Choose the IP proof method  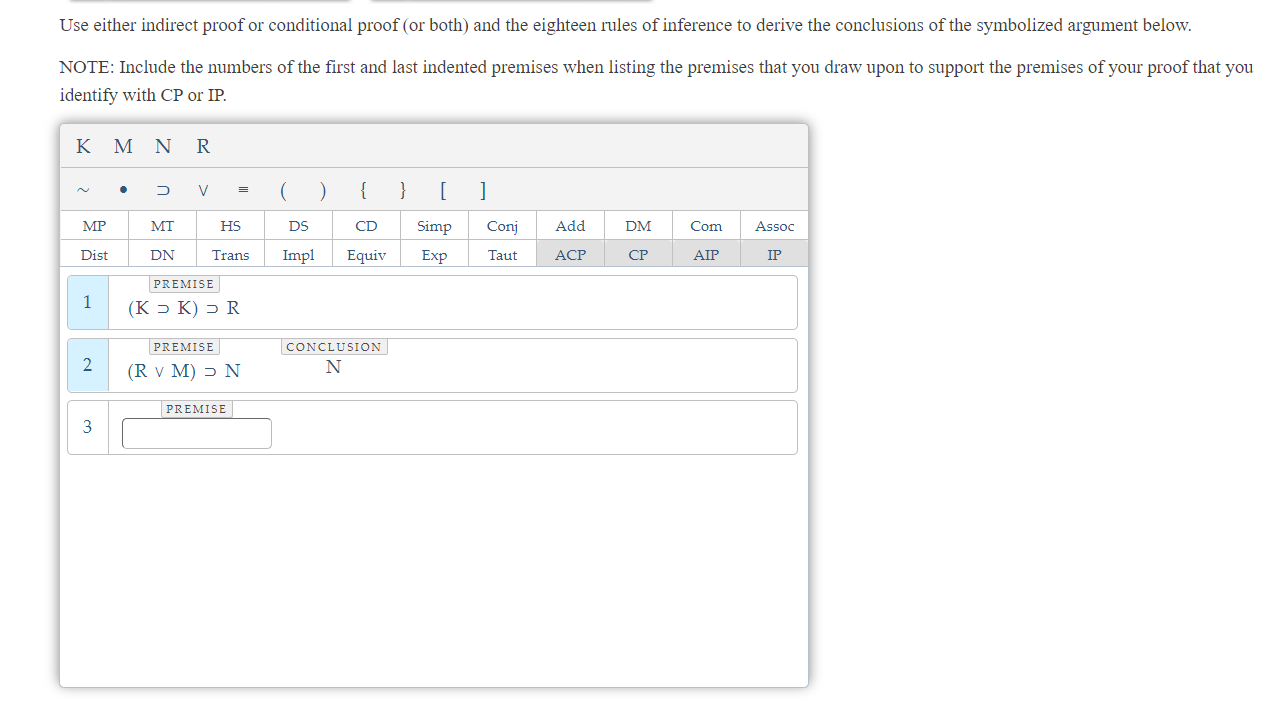[773, 254]
